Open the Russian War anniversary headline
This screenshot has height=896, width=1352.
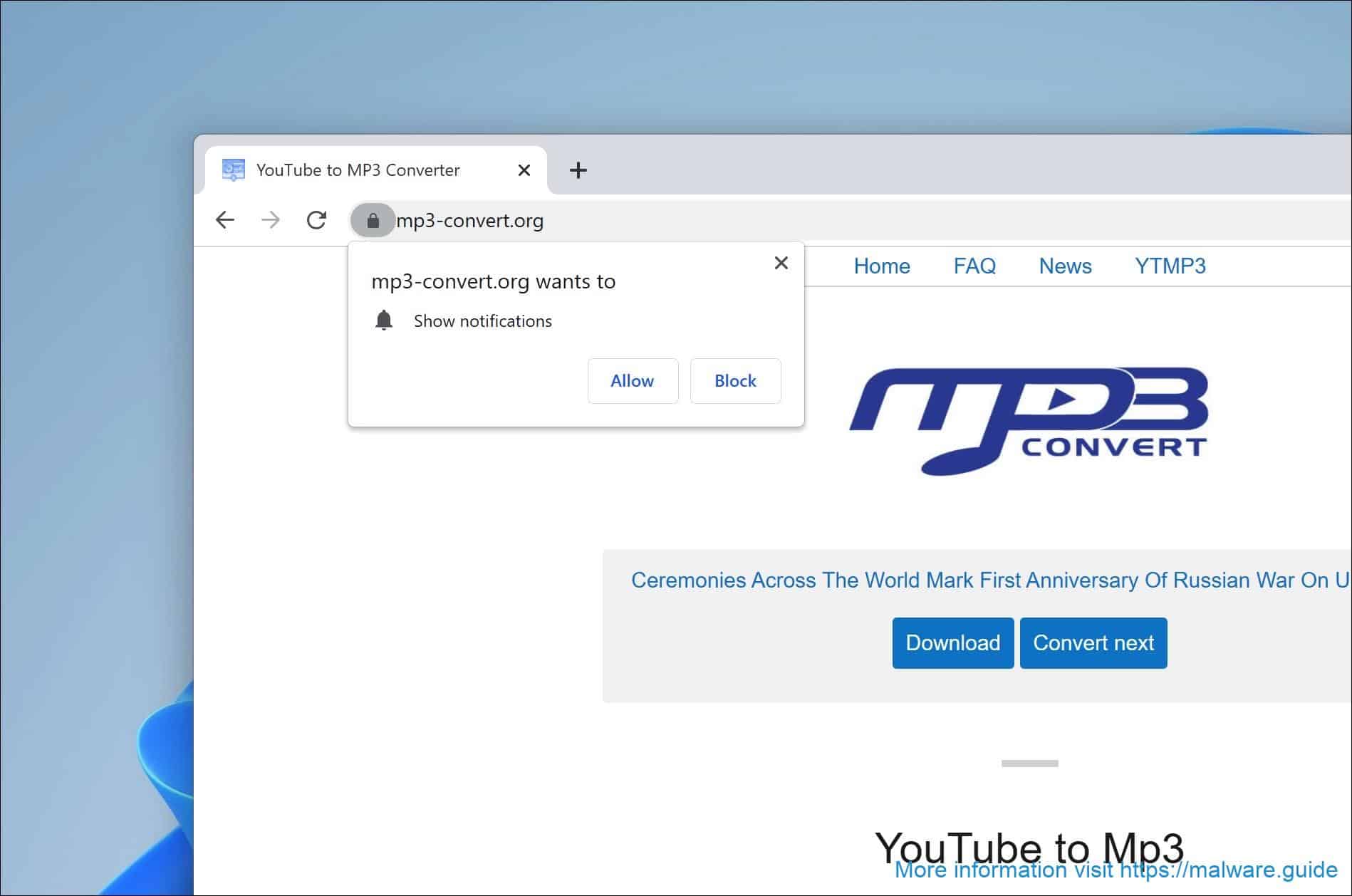pos(990,580)
